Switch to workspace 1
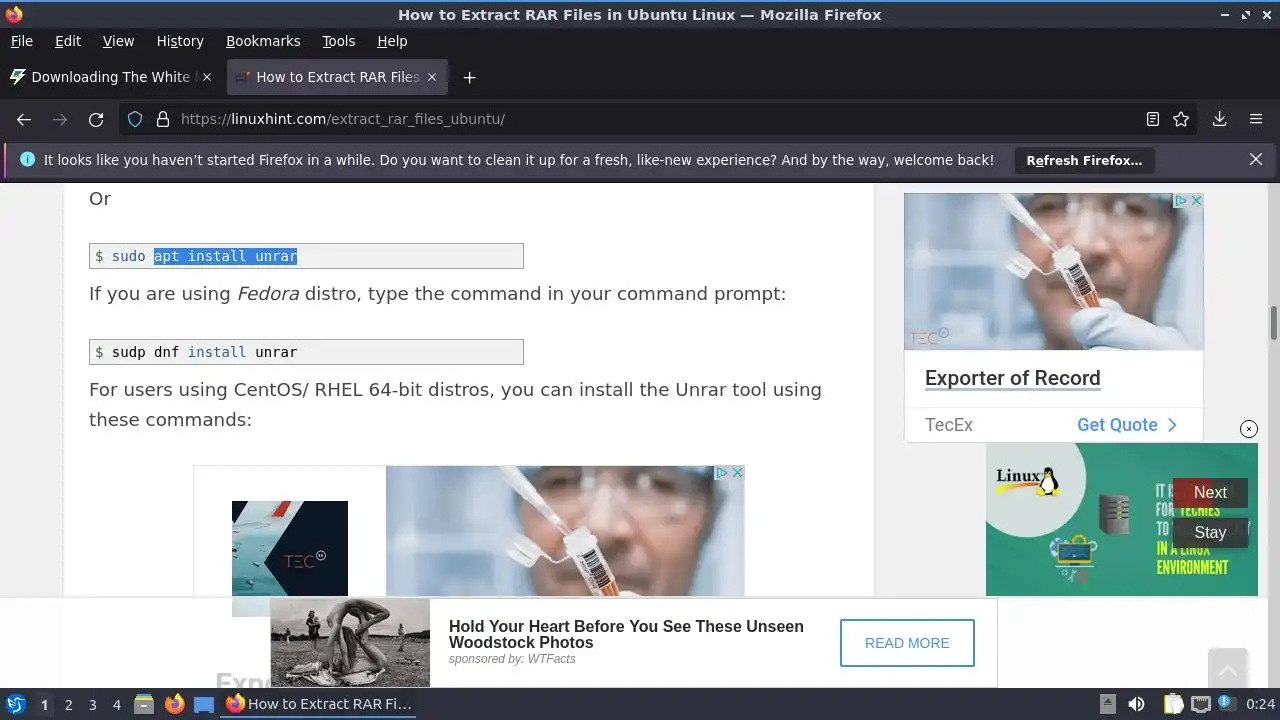Image resolution: width=1280 pixels, height=720 pixels. (44, 705)
